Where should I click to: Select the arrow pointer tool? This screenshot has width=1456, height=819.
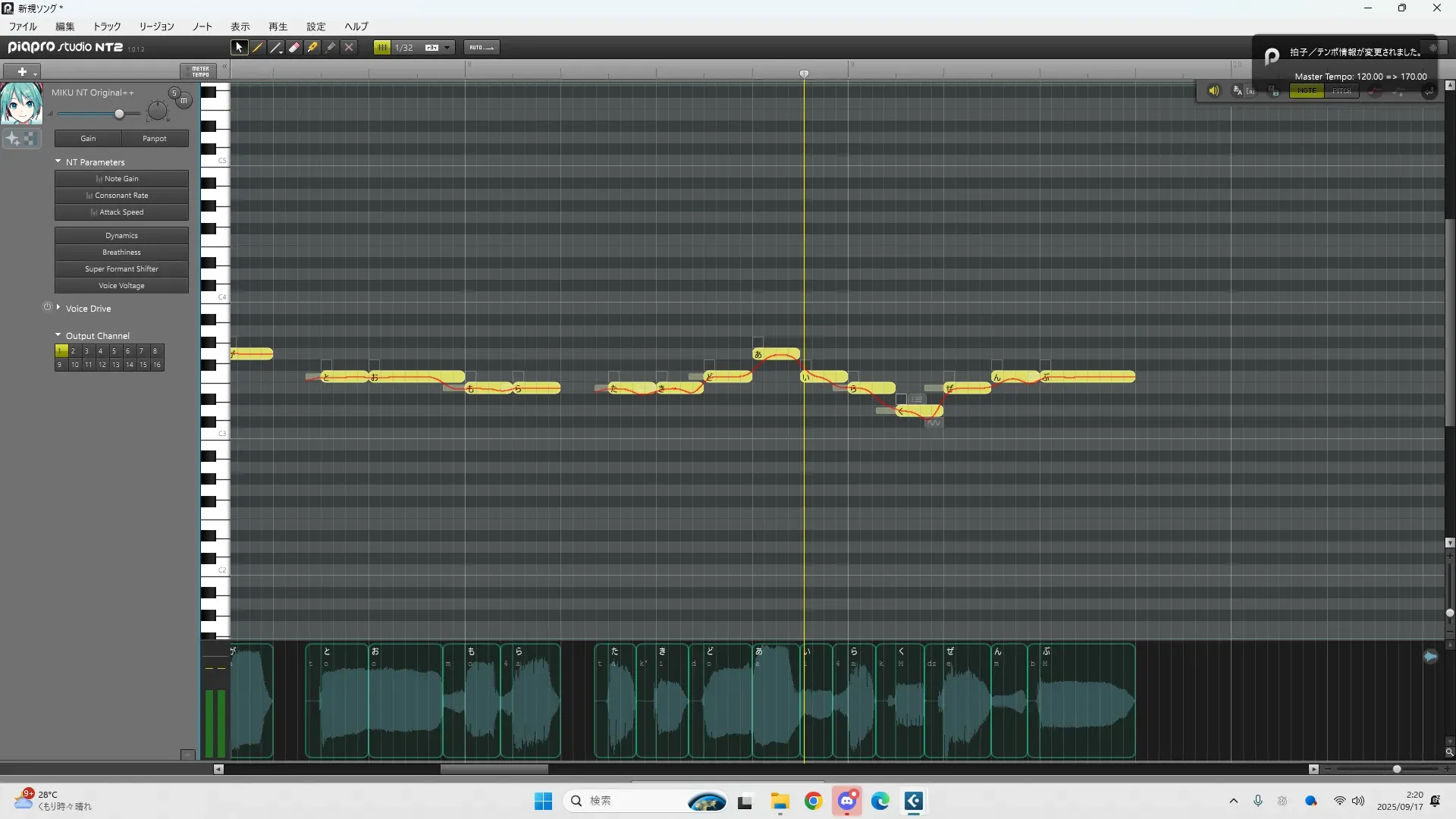(x=239, y=47)
